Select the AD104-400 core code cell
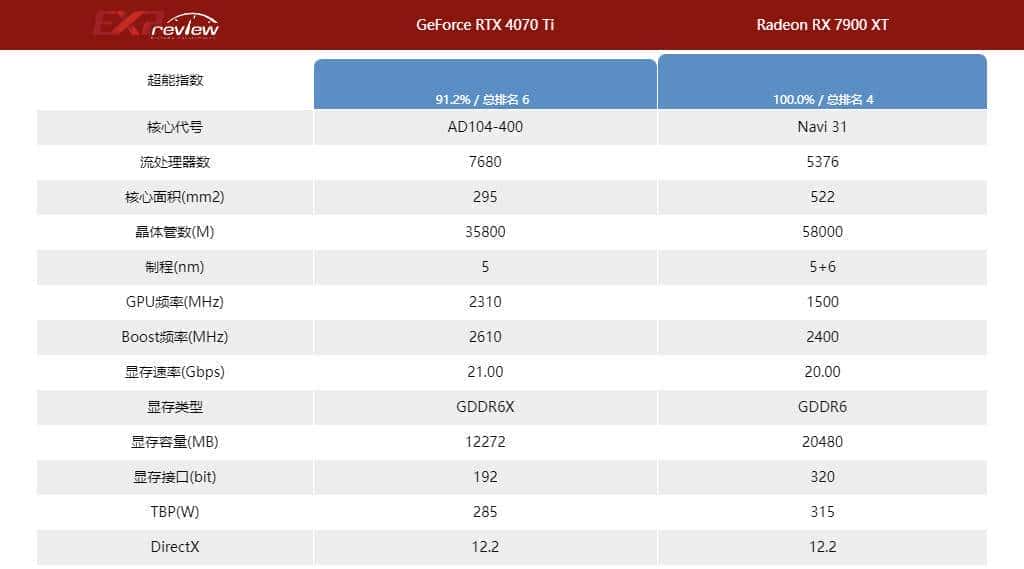This screenshot has width=1024, height=569. (485, 127)
